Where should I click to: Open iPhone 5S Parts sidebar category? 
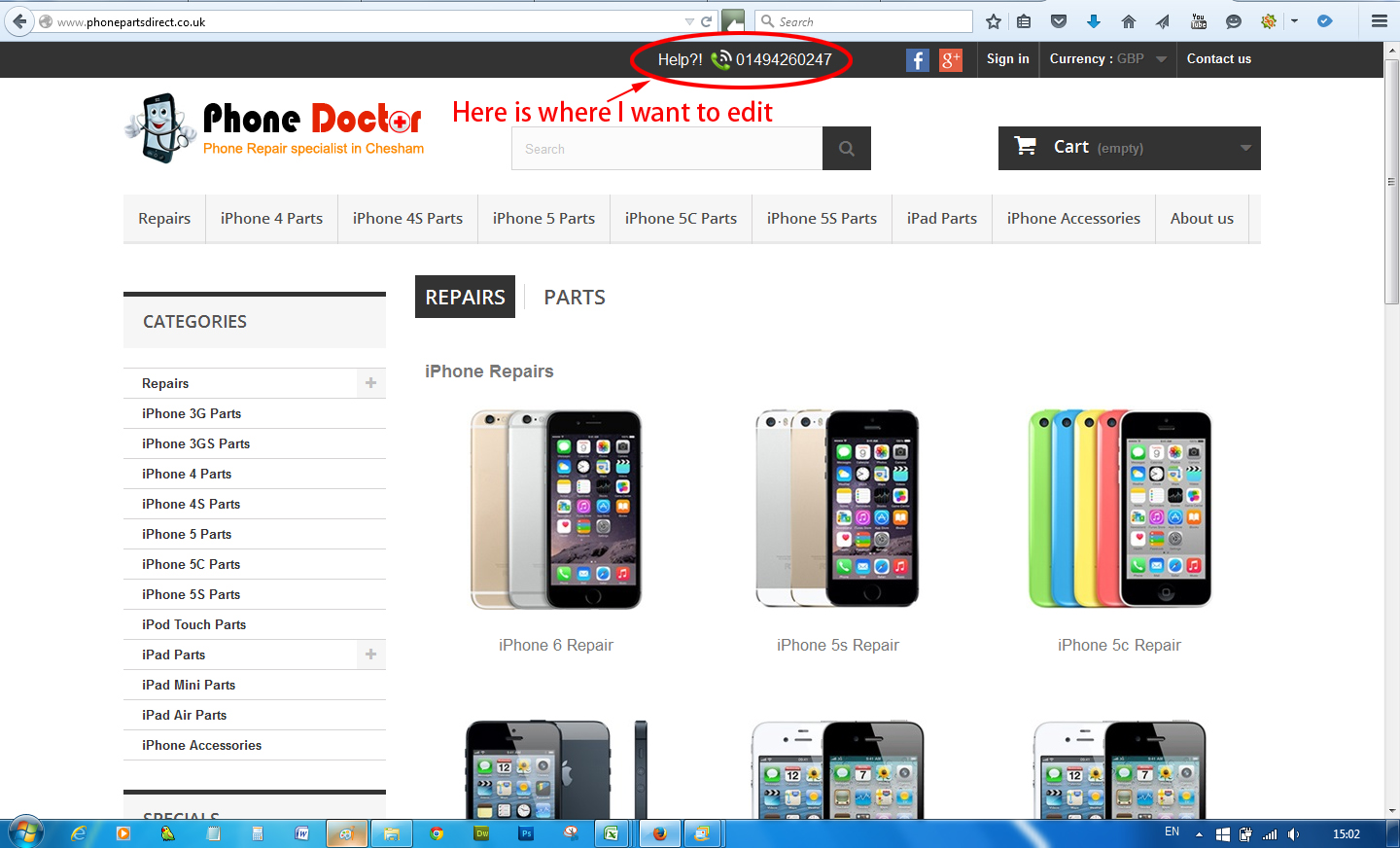191,594
